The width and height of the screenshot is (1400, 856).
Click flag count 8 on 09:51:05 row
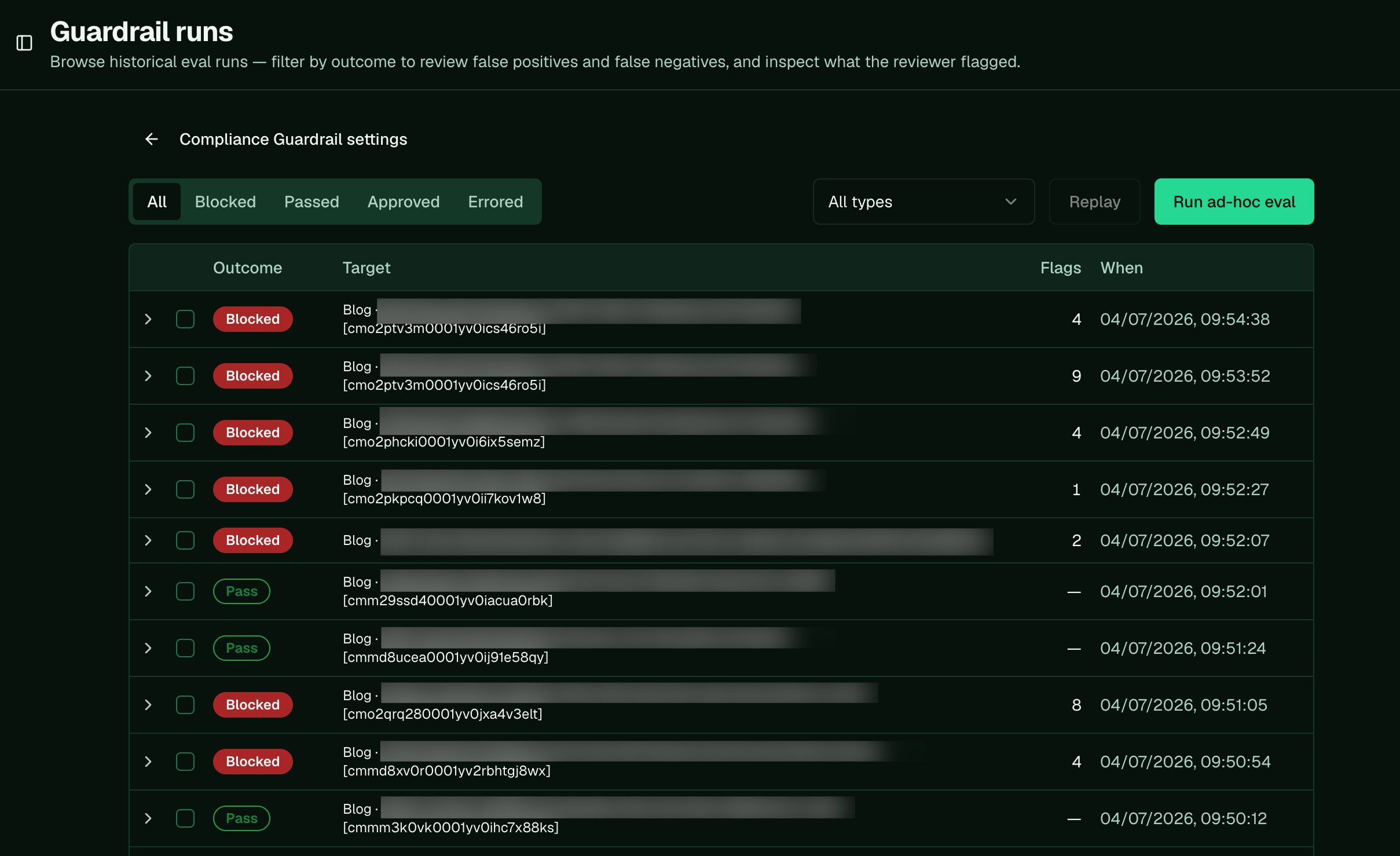[1076, 705]
